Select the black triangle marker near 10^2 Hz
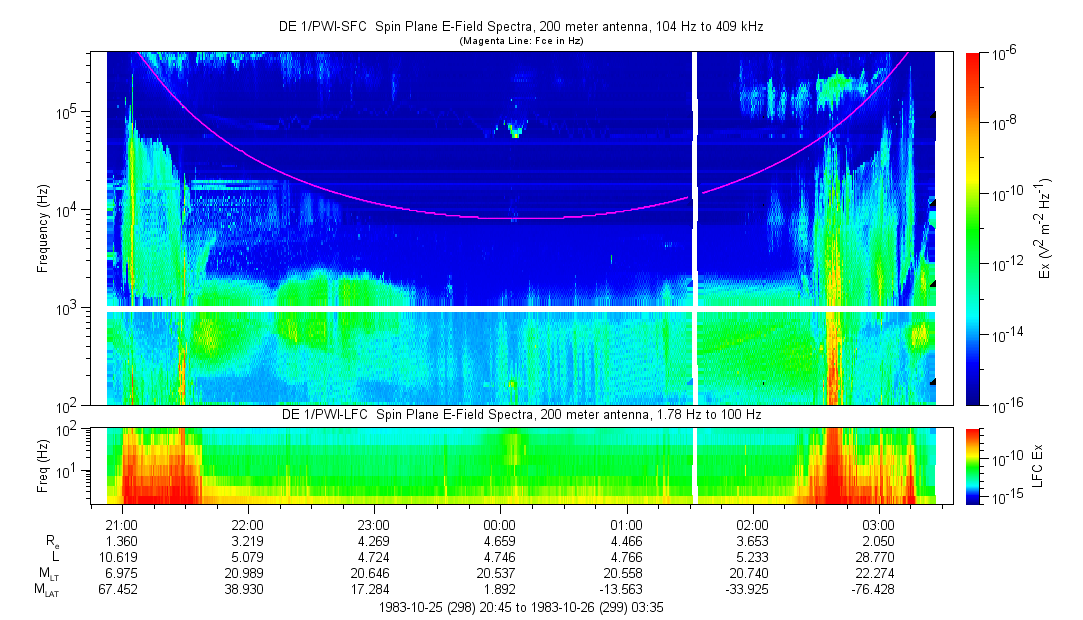 click(933, 381)
